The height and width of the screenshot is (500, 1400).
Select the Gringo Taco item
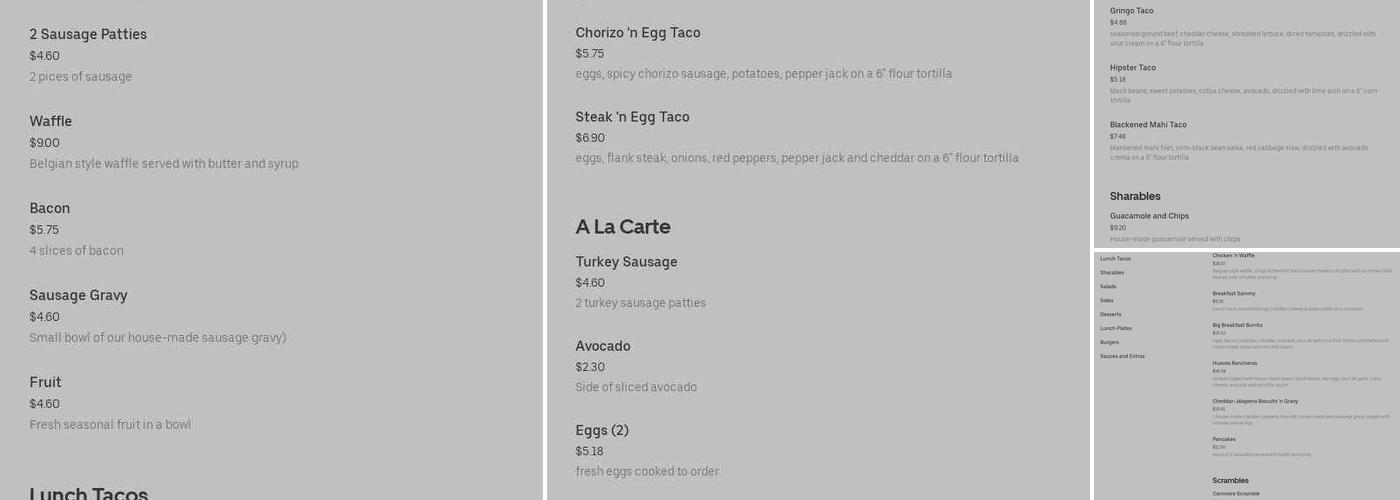[1131, 11]
